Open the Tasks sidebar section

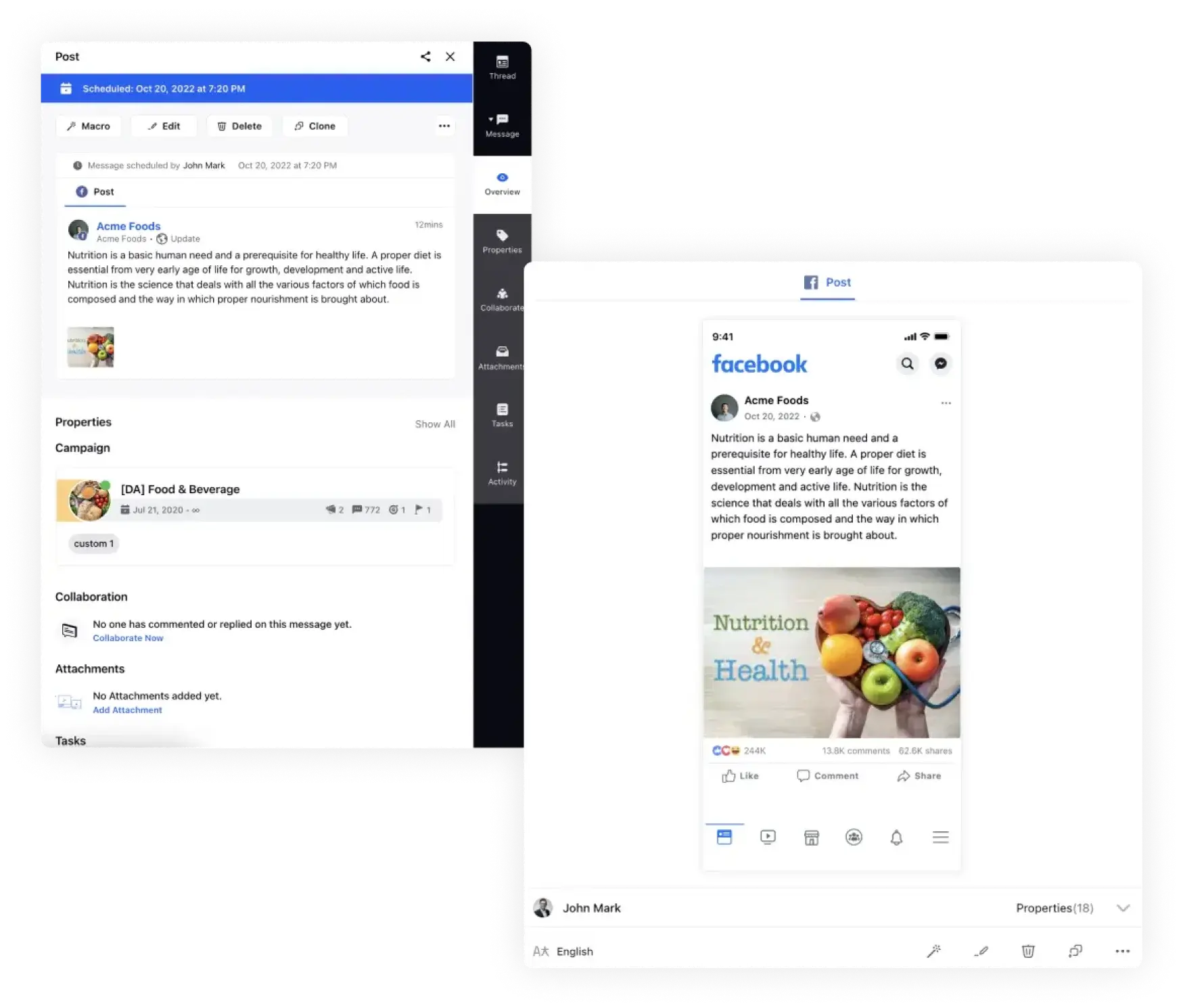point(502,415)
